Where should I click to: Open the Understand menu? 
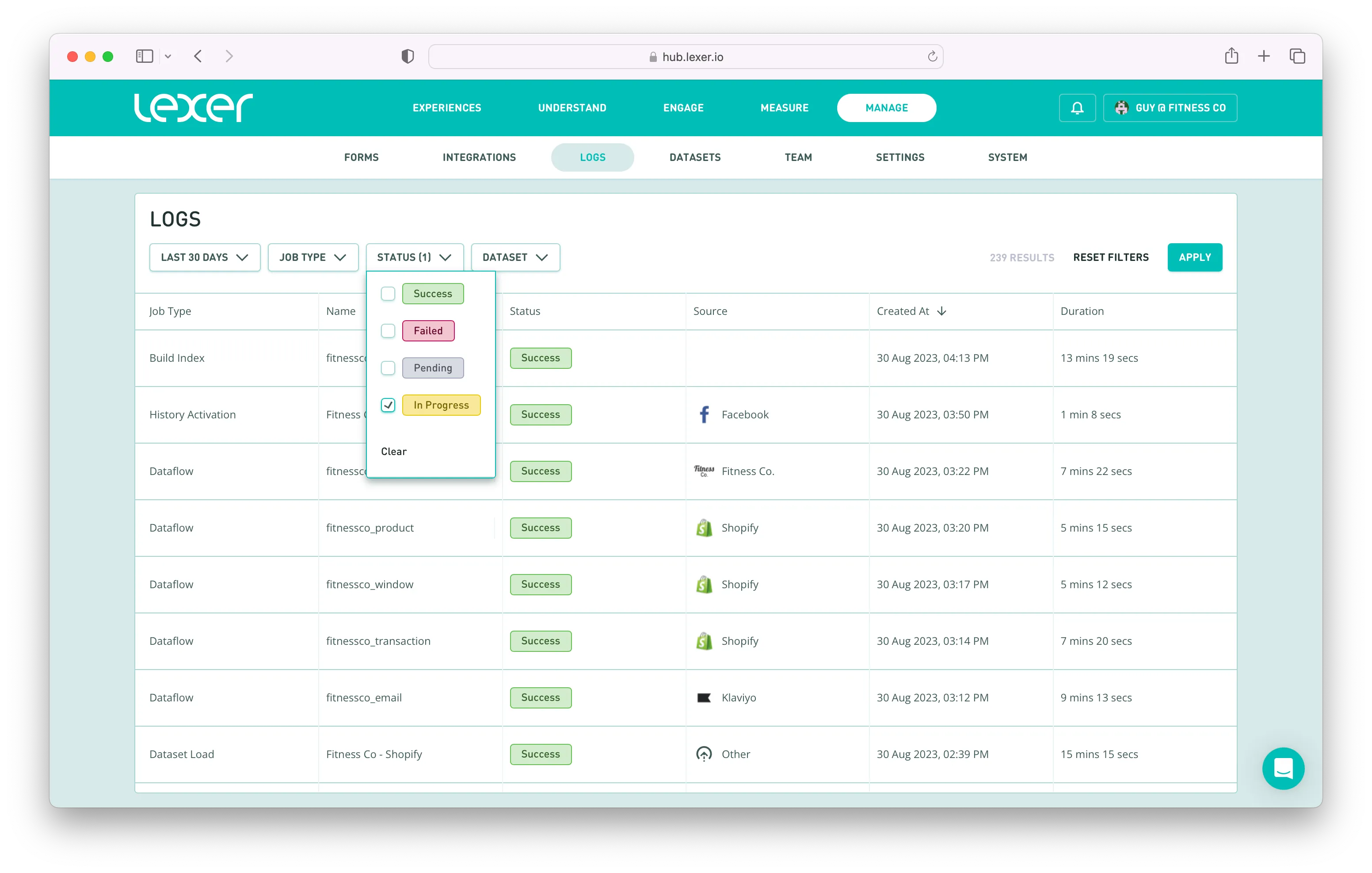(572, 108)
